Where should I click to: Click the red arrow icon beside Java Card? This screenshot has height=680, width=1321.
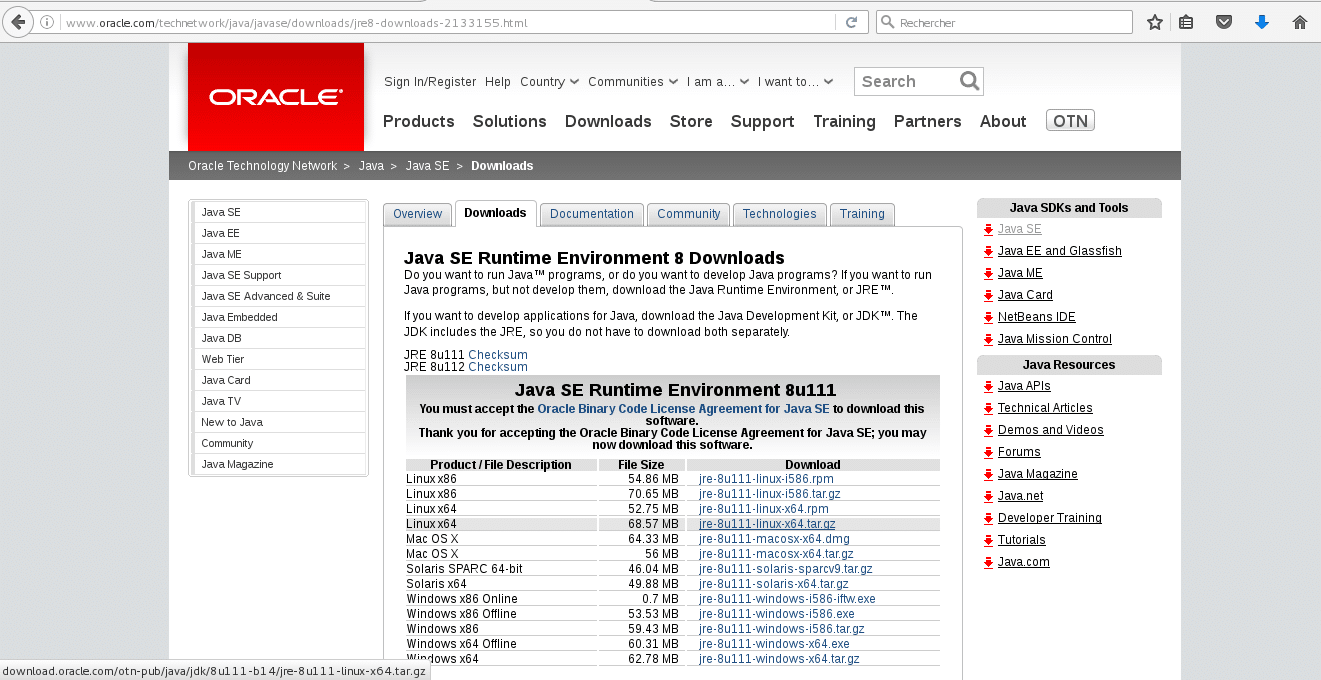pos(988,296)
